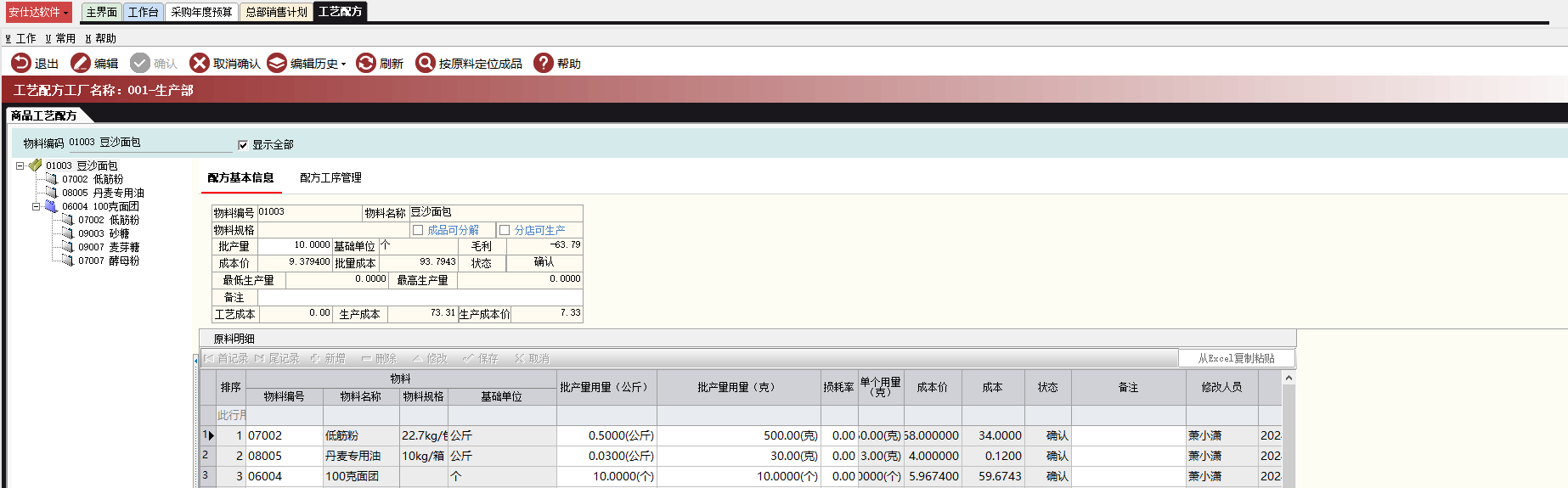The height and width of the screenshot is (488, 1568).
Task: Open the 工作 menu
Action: pyautogui.click(x=21, y=38)
